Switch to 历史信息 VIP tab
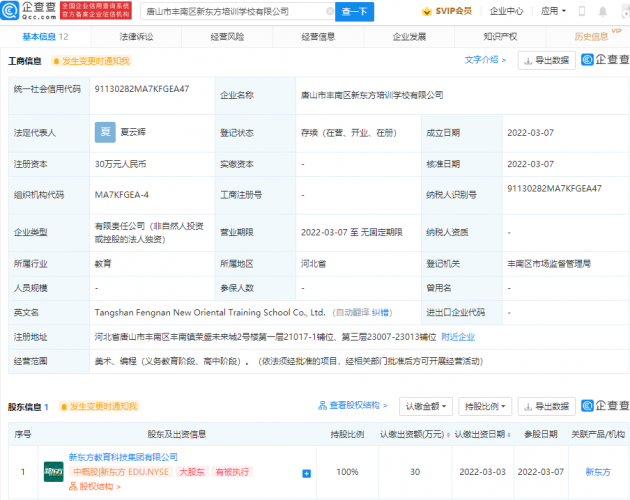The width and height of the screenshot is (630, 500). [x=591, y=37]
